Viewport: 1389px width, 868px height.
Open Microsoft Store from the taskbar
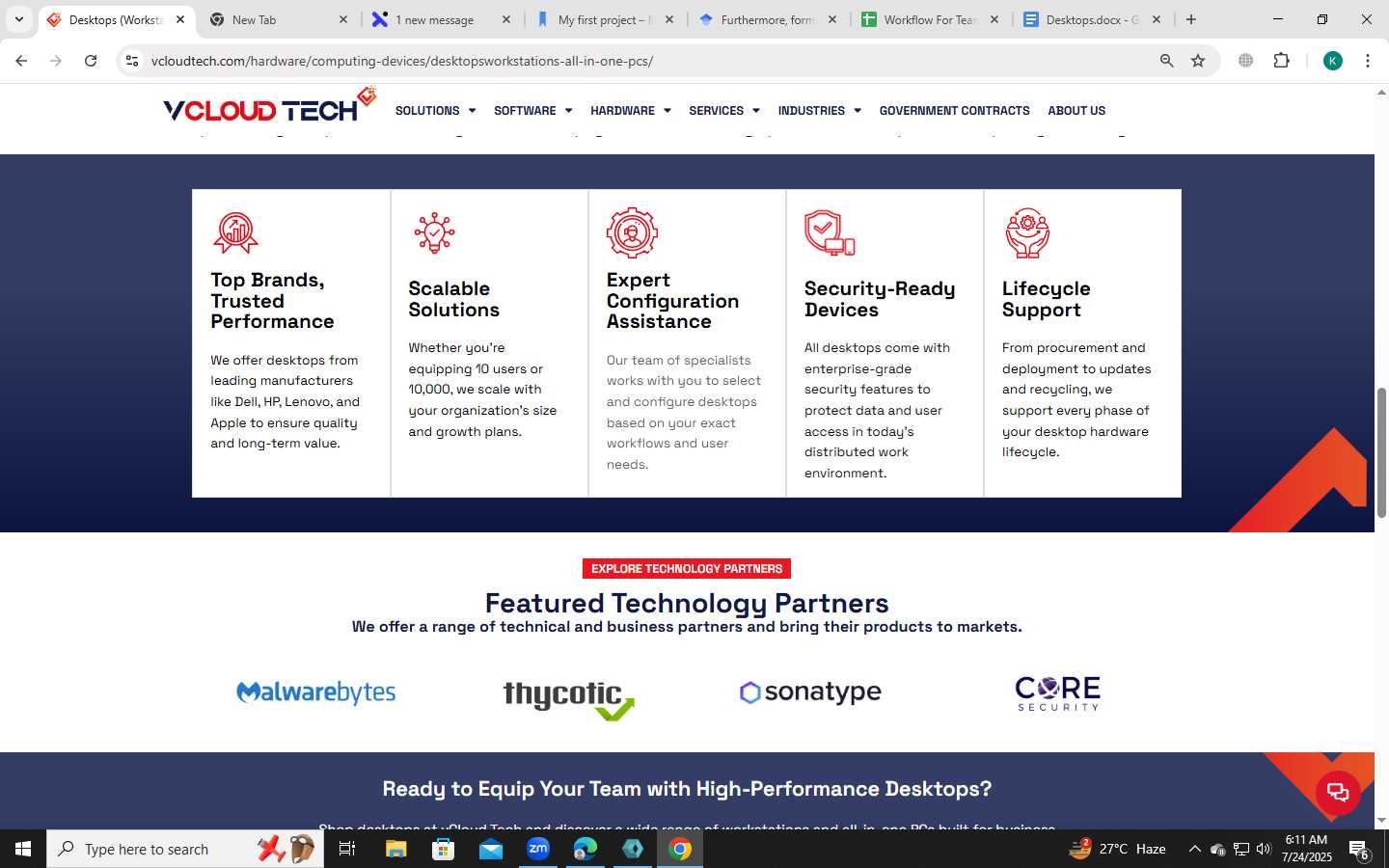click(444, 849)
